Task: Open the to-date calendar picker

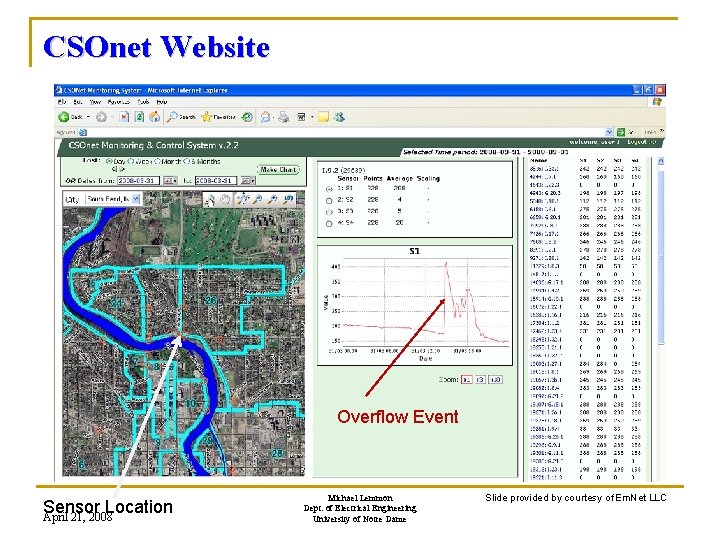Action: (248, 180)
